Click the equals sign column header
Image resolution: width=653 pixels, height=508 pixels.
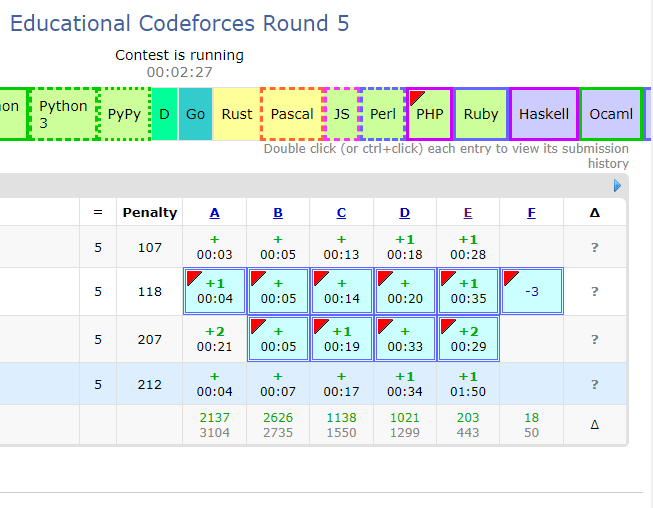98,212
